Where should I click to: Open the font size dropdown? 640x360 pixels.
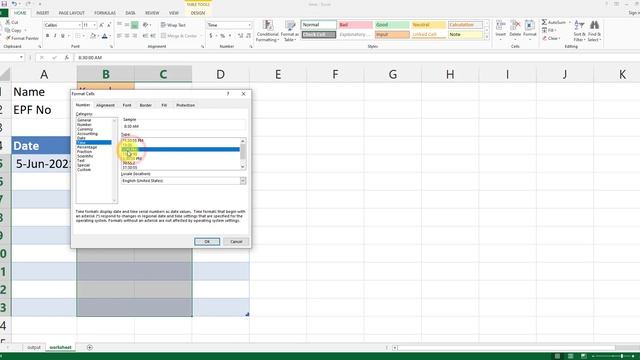[94, 25]
